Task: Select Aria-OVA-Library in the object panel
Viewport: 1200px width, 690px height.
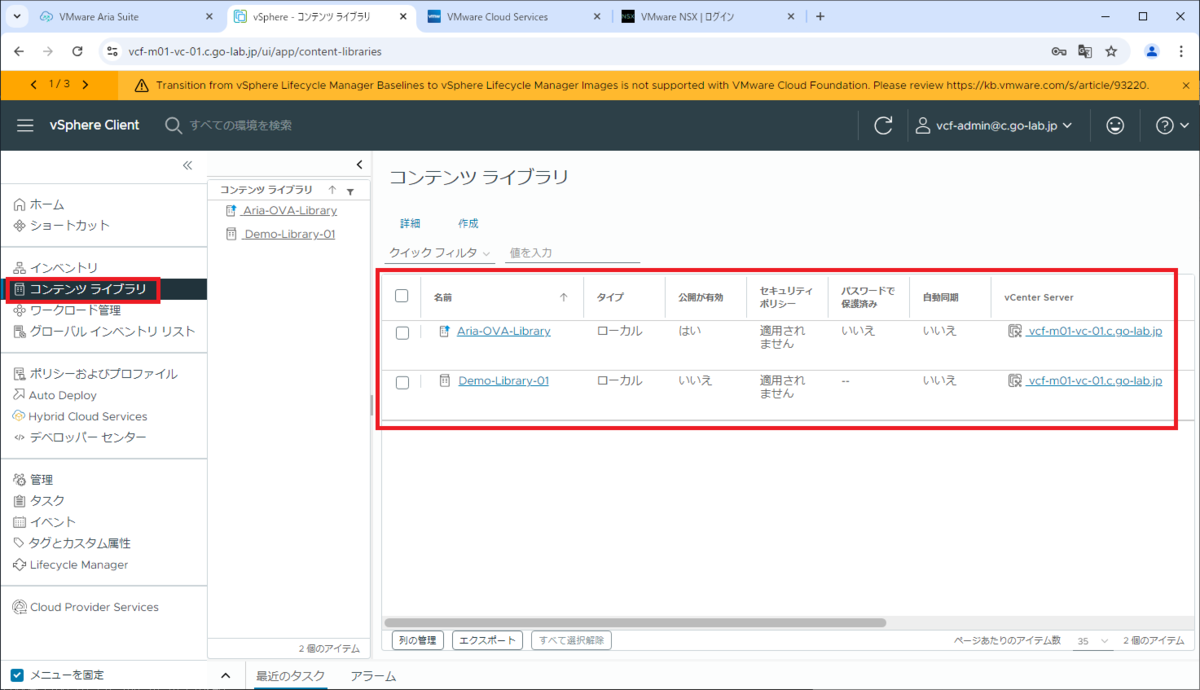Action: (x=289, y=211)
